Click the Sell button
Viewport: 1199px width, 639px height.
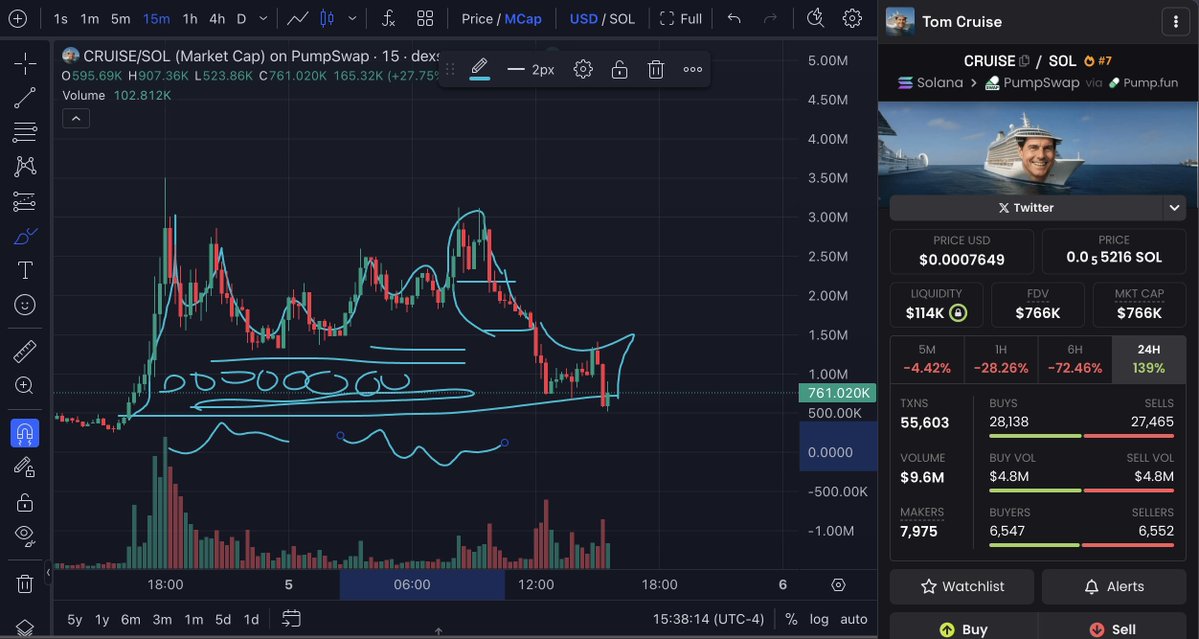click(1114, 629)
